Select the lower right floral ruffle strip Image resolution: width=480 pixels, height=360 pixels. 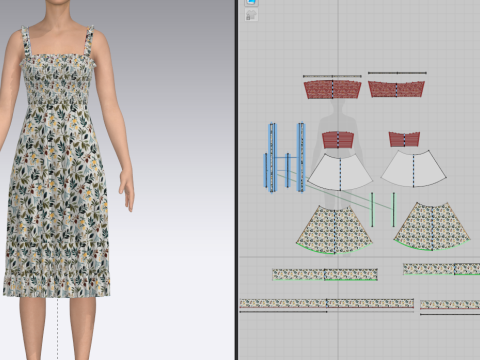[450, 304]
